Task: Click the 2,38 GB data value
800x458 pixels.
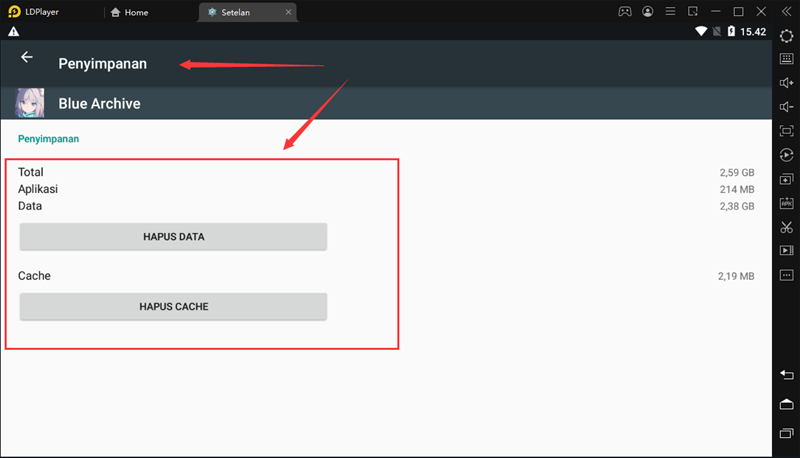Action: pos(737,206)
